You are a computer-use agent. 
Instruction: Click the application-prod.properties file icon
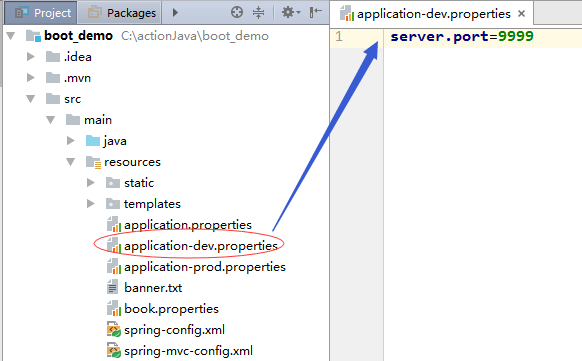point(114,267)
